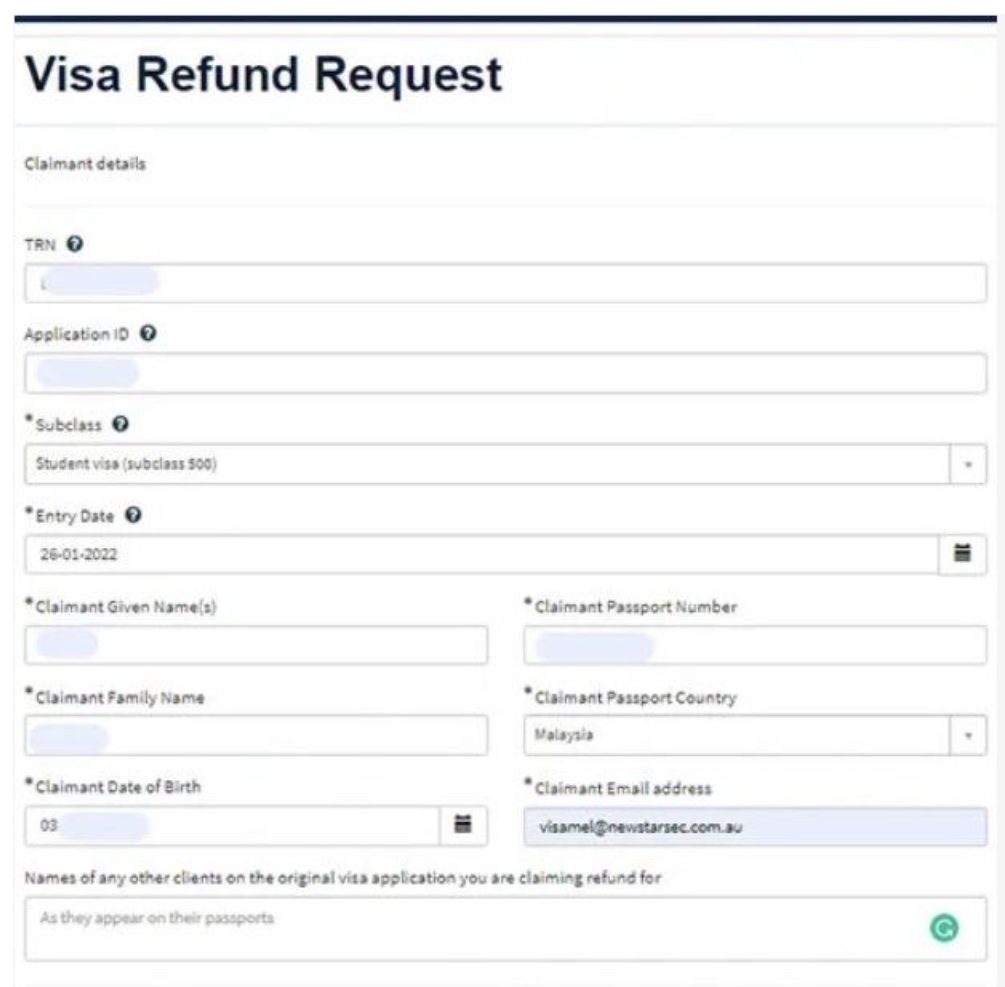Expand the Subclass dropdown arrow
Viewport: 1005px width, 987px height.
tap(967, 464)
